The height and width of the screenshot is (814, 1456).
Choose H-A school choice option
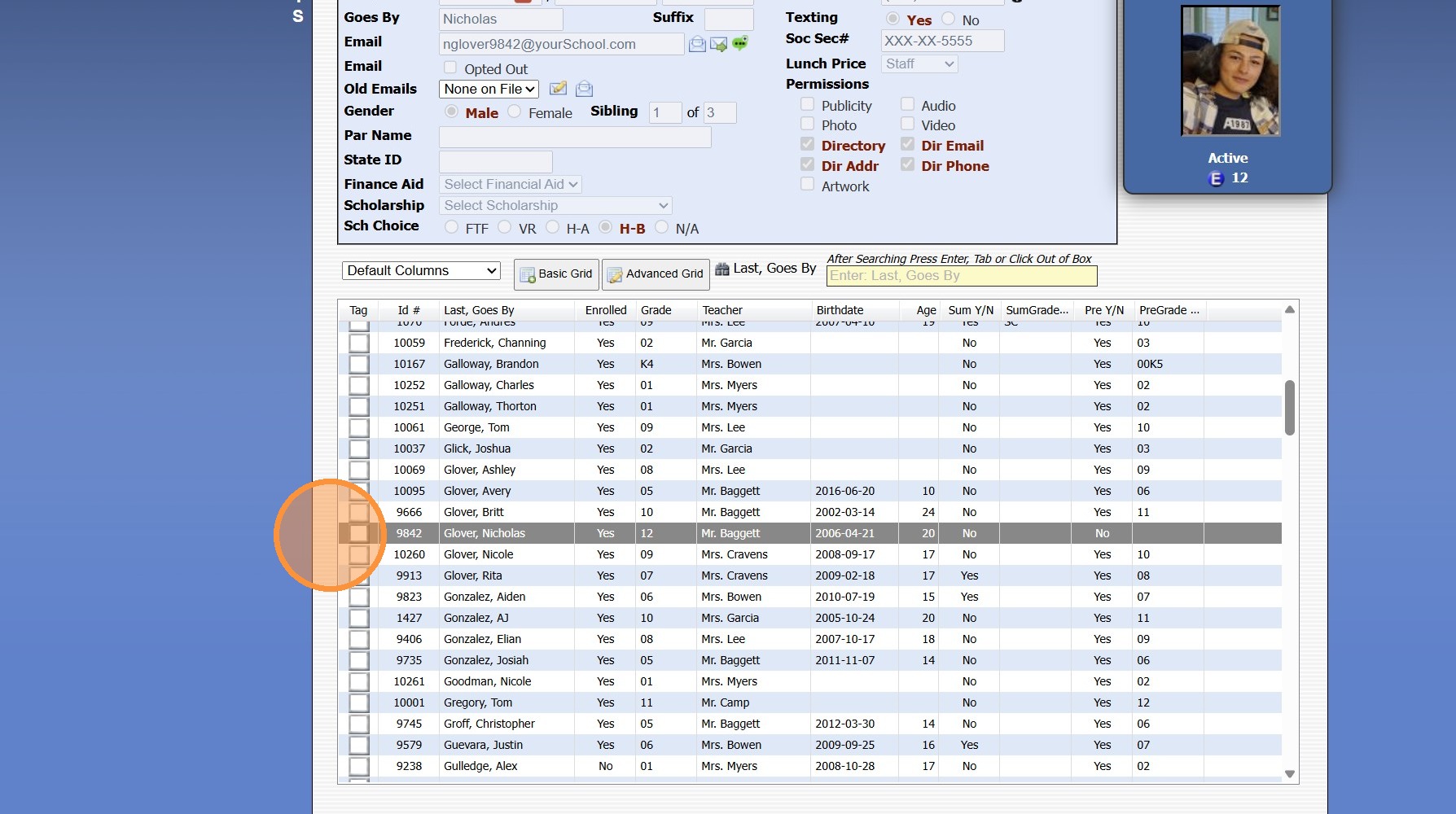point(553,227)
